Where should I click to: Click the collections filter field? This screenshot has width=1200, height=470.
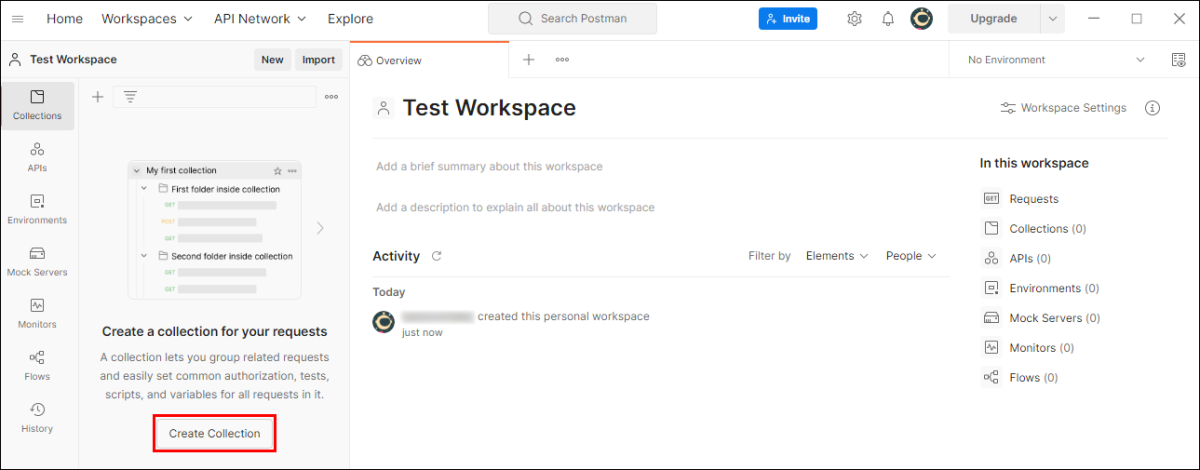215,97
